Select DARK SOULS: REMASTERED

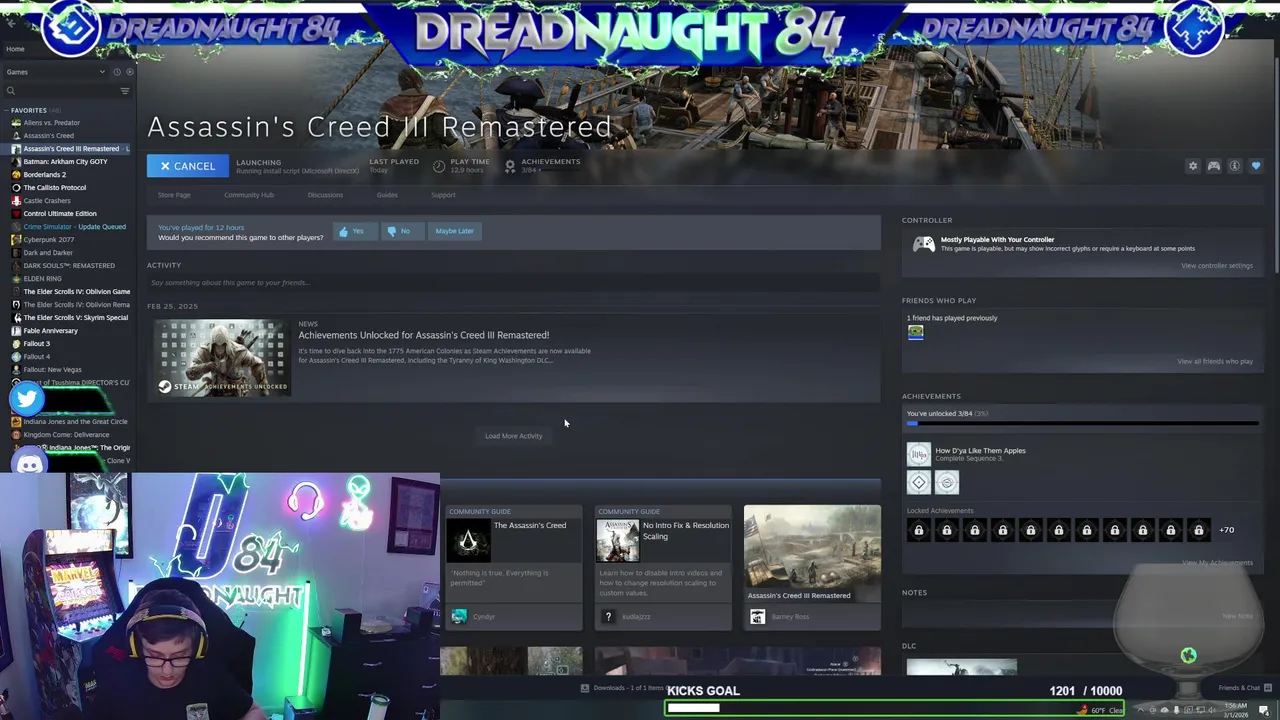tap(68, 266)
